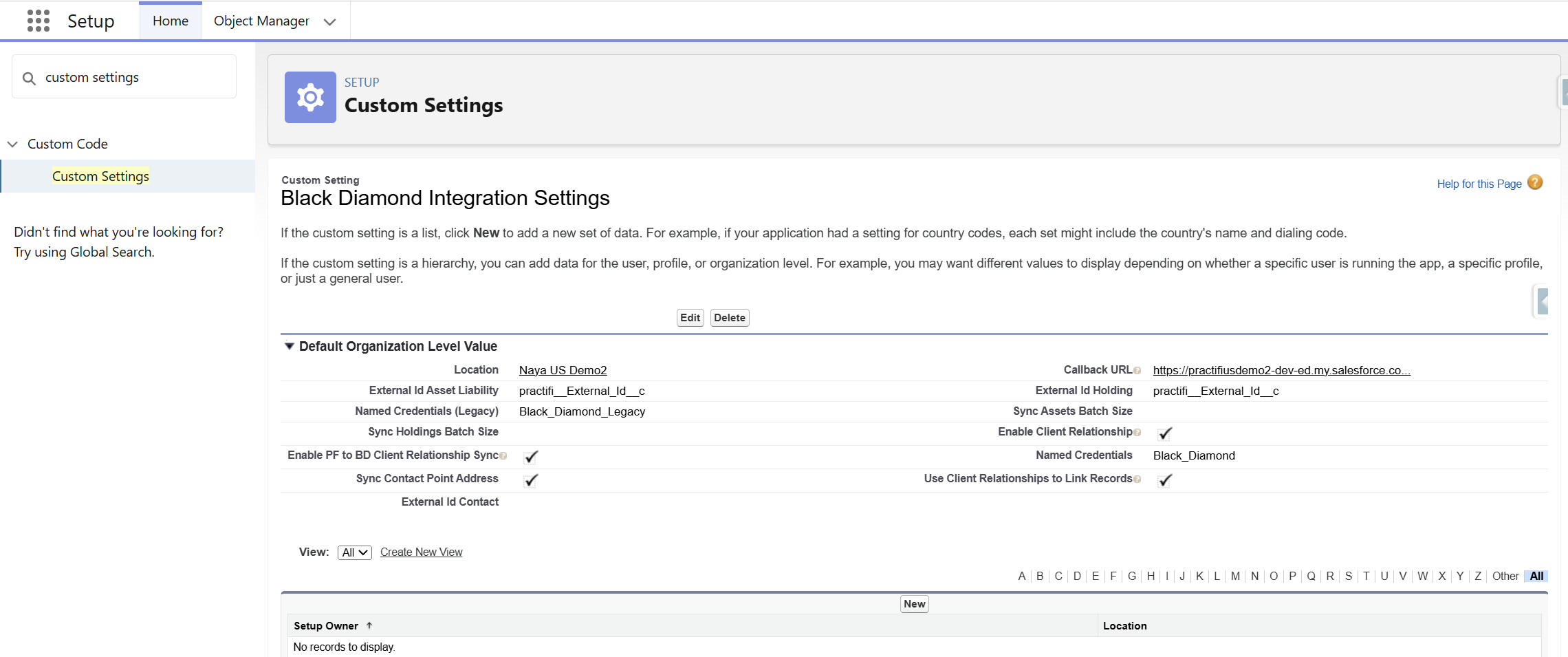Switch to the Home tab
This screenshot has height=657, width=1568.
tap(171, 21)
